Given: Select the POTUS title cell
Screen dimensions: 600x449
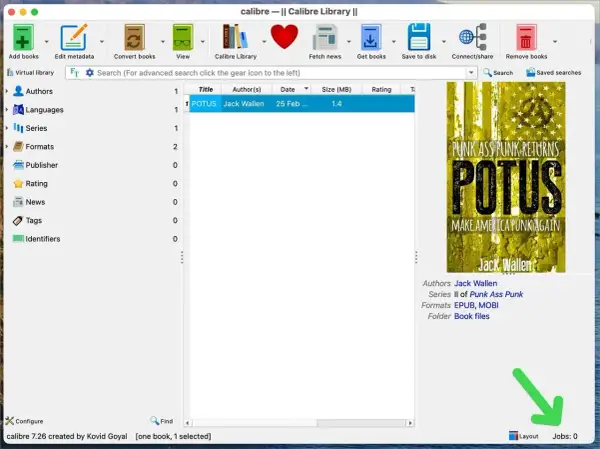Looking at the screenshot, I should (205, 104).
